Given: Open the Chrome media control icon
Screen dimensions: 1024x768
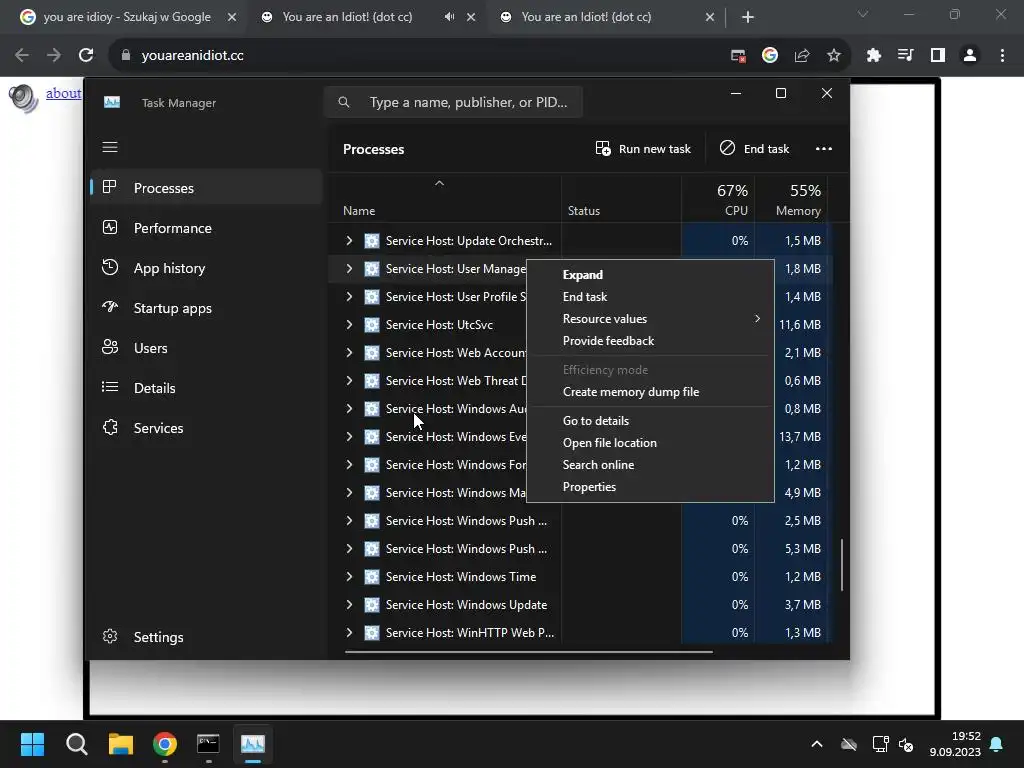Looking at the screenshot, I should pos(905,56).
